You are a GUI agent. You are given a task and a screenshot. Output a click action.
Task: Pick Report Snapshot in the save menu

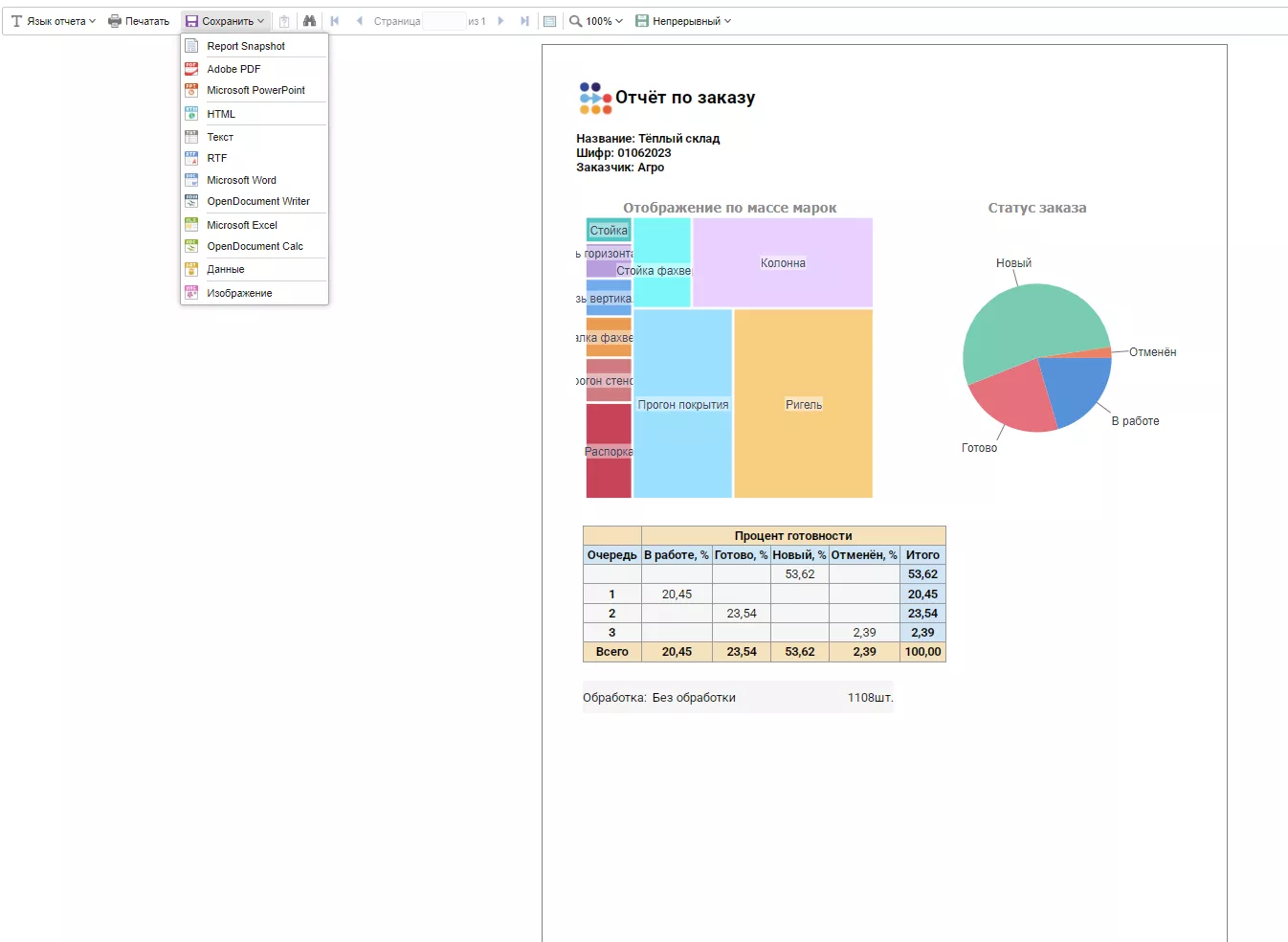246,46
